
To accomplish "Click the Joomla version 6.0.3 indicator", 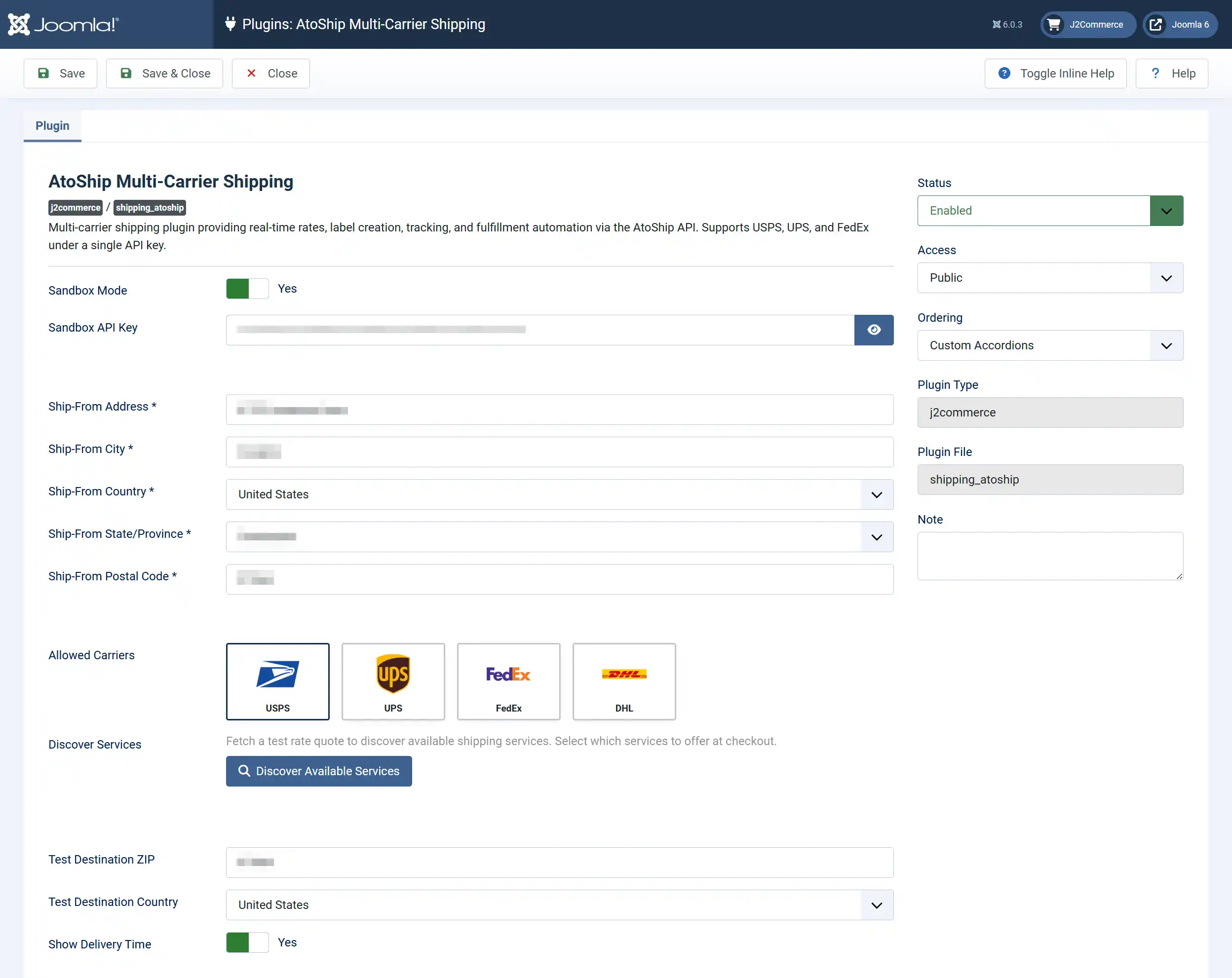I will [x=1007, y=25].
